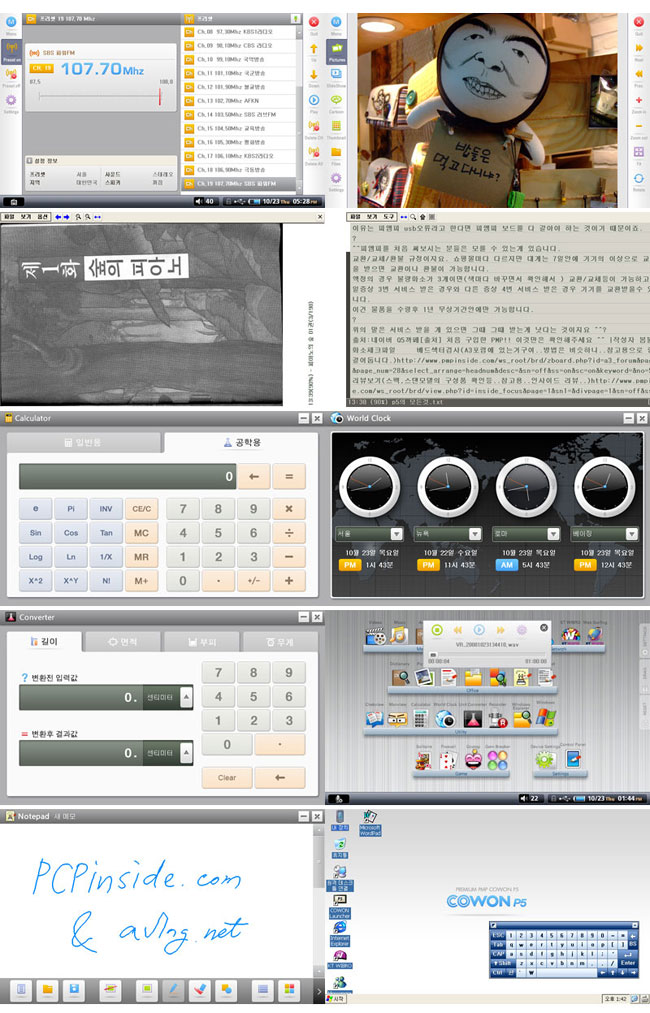The image size is (650, 1013).
Task: Click the Sin calculator button
Action: point(36,533)
